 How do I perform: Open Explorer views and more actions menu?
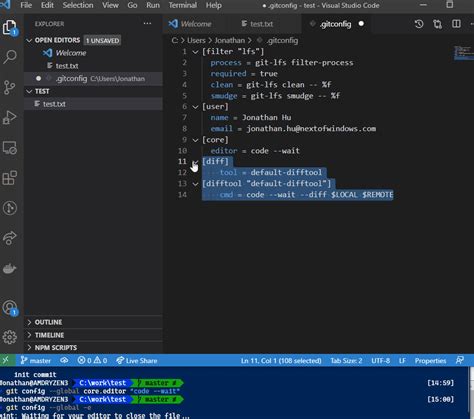click(x=147, y=24)
